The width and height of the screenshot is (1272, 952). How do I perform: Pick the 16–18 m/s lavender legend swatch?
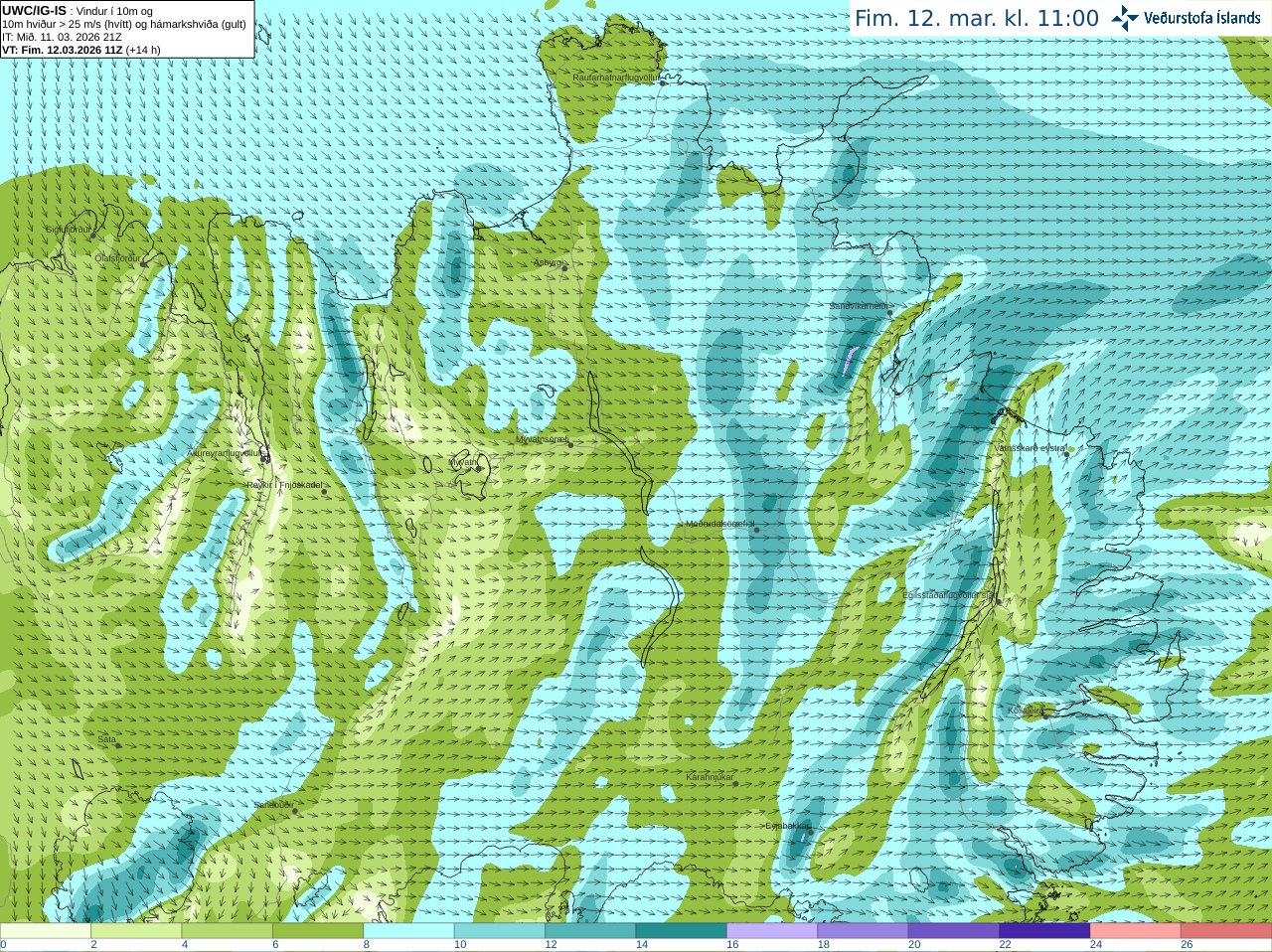point(772,931)
